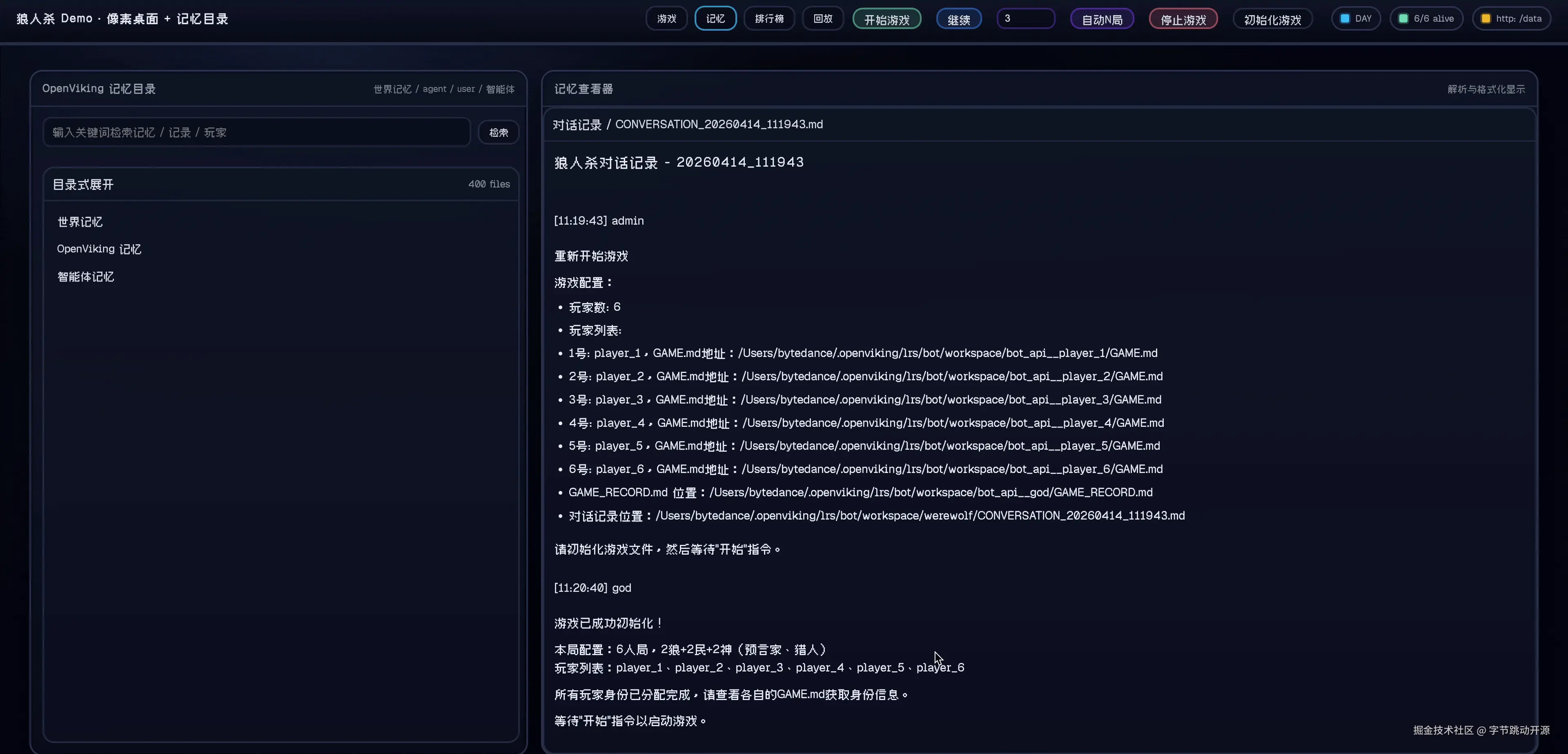This screenshot has height=754, width=1568.
Task: Expand the OpenViking 记忆 directory
Action: pos(98,249)
